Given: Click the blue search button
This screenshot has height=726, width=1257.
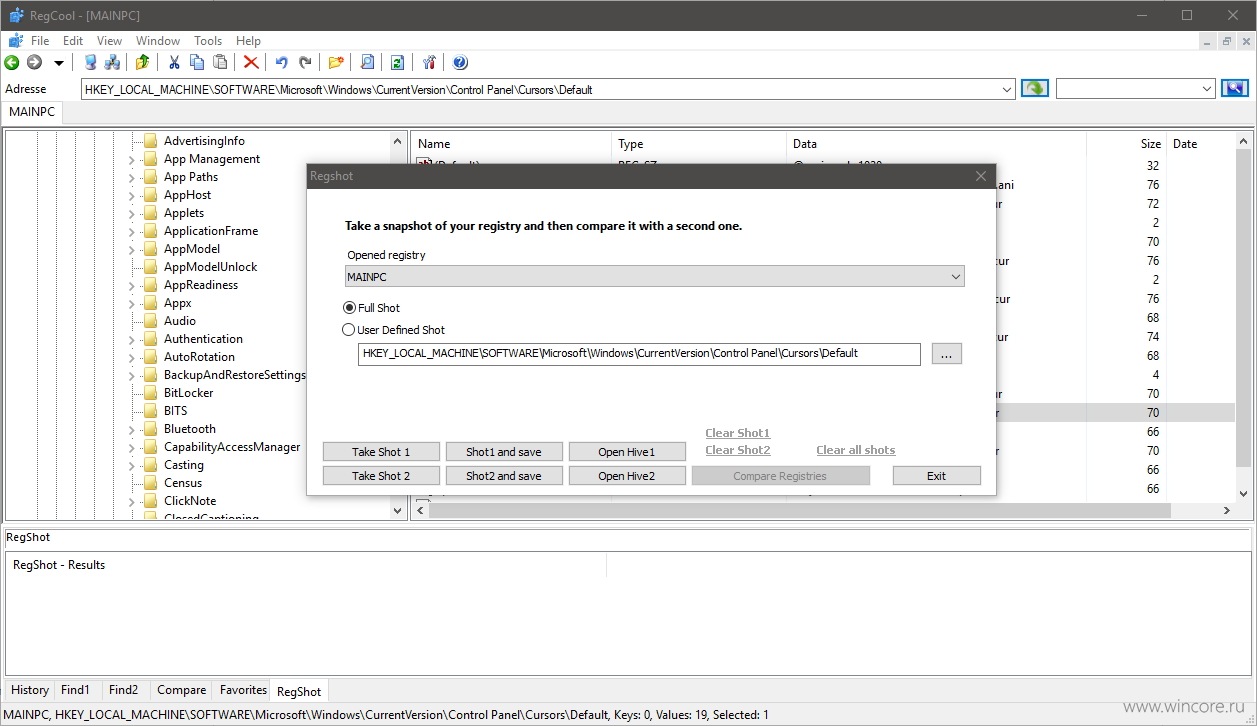Looking at the screenshot, I should 1235,89.
